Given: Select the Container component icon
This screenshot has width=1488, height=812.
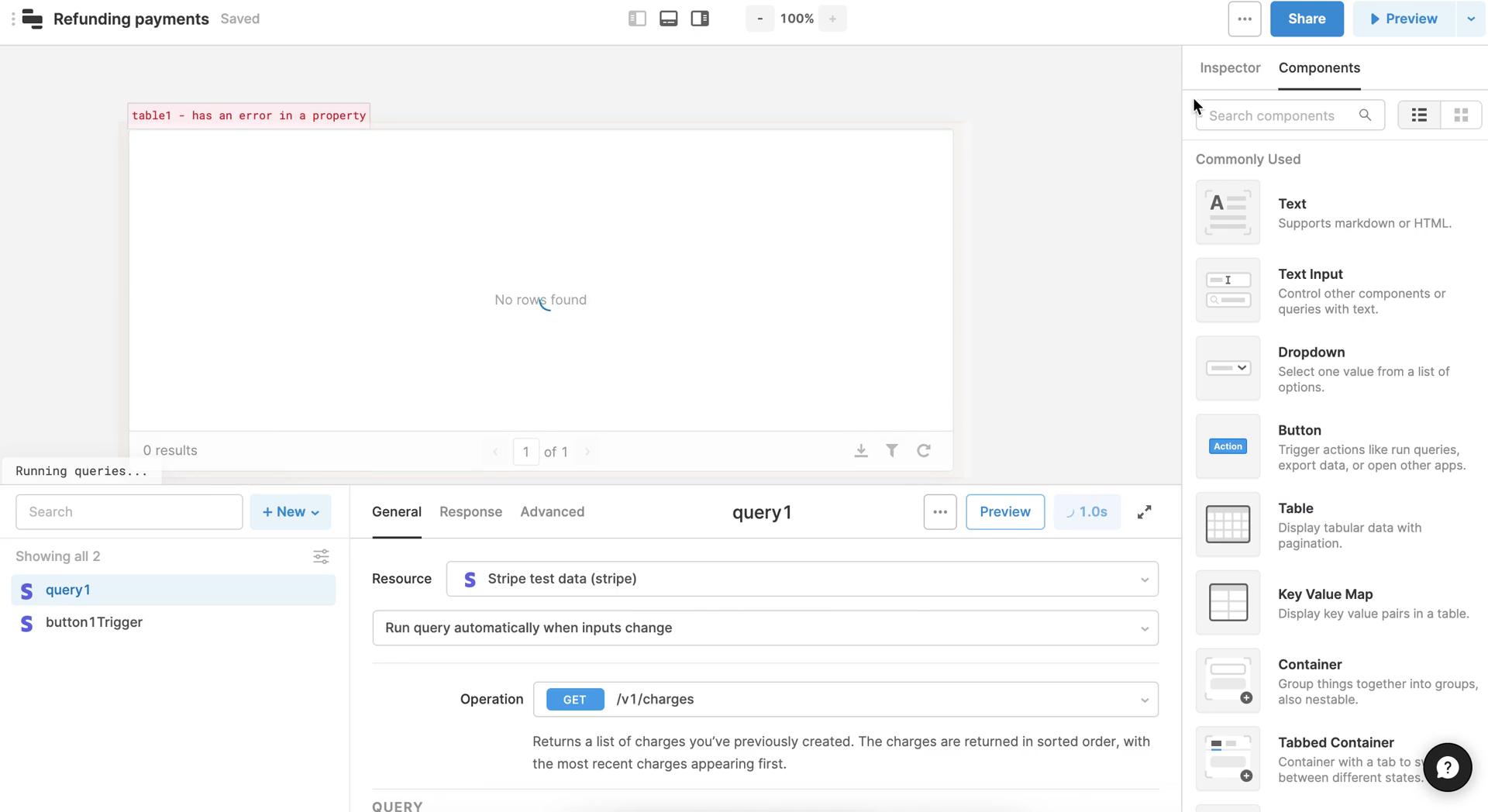Looking at the screenshot, I should point(1228,681).
